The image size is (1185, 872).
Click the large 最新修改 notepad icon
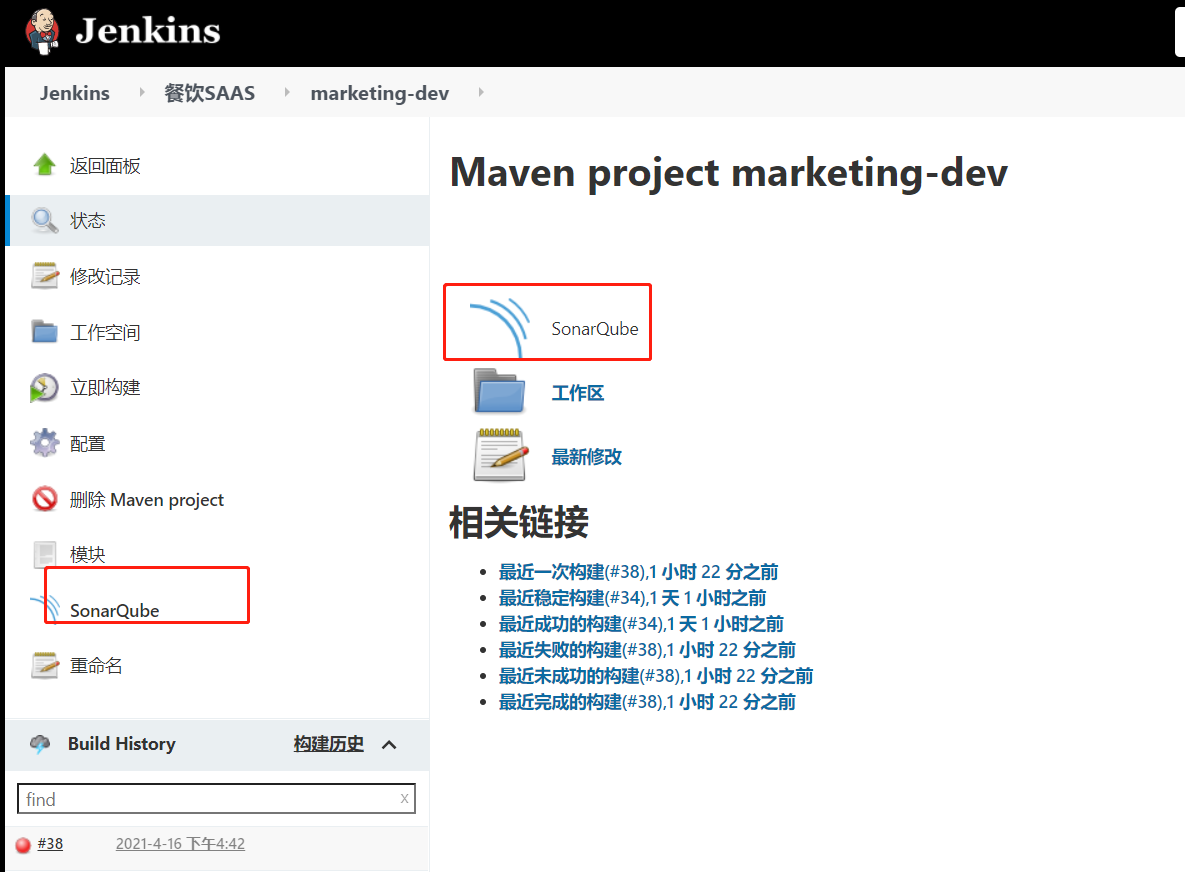500,454
